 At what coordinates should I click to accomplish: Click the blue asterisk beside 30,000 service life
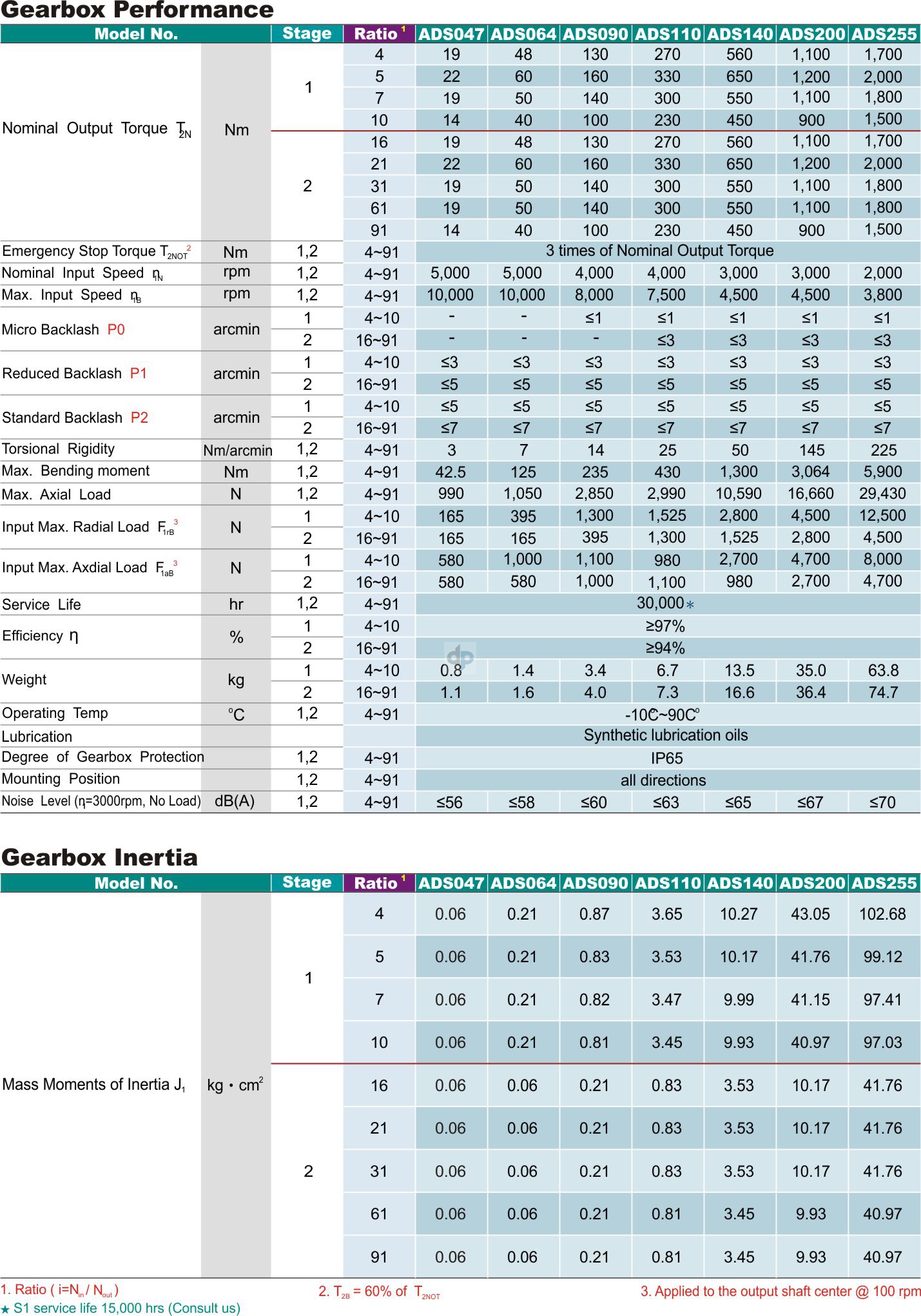click(x=690, y=605)
